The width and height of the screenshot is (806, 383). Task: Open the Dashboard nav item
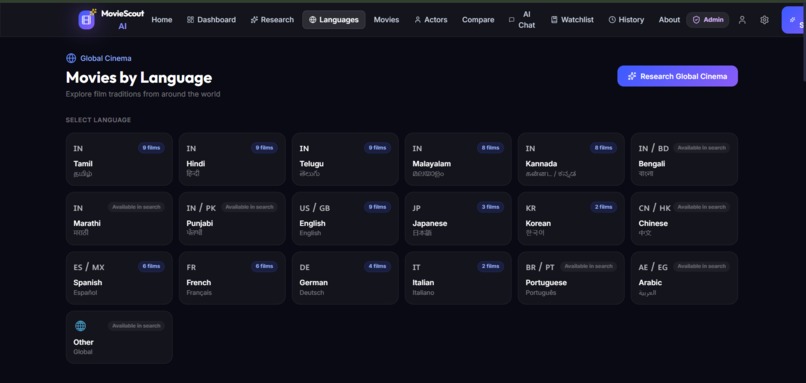click(211, 20)
